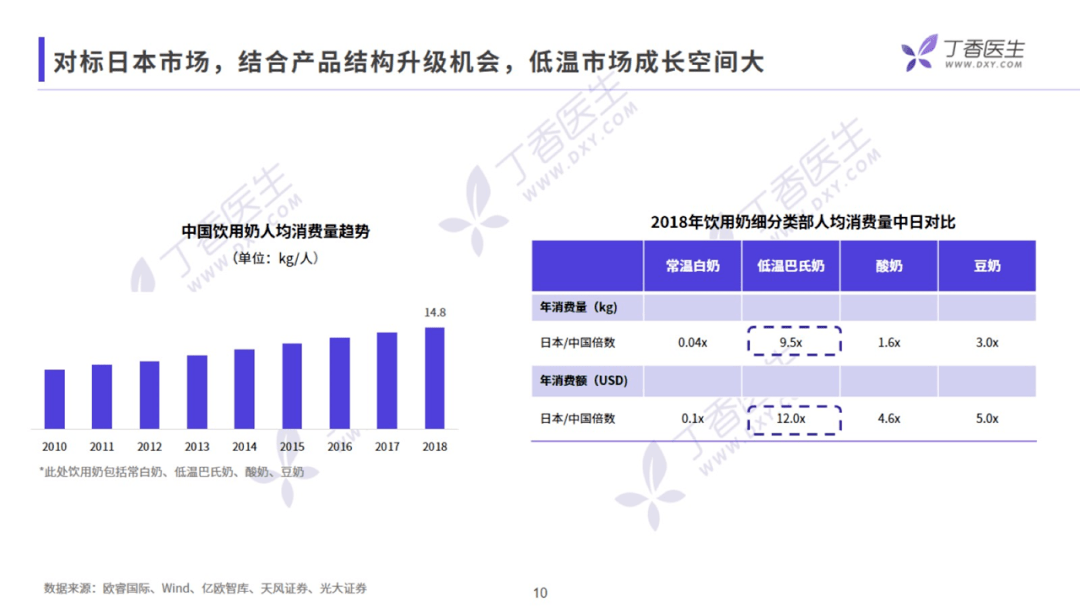Click the 年消费额 (USD) row header
Image resolution: width=1080 pixels, height=608 pixels.
click(583, 381)
